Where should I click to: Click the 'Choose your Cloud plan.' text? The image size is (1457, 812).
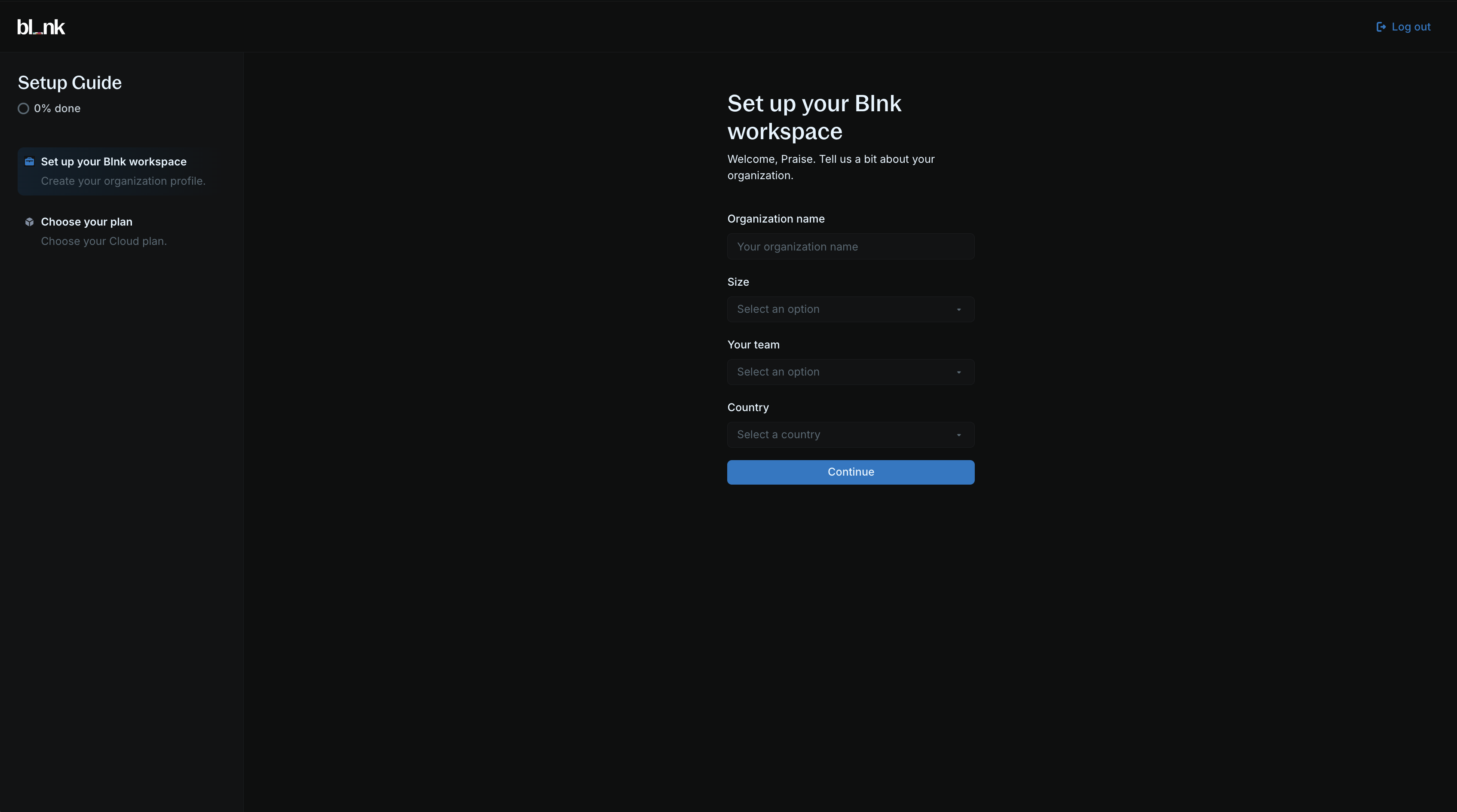(104, 241)
